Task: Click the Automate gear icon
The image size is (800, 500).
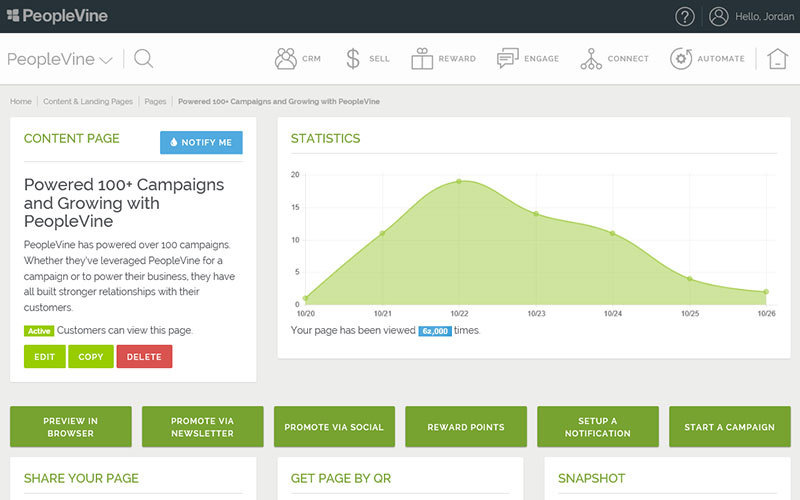Action: pos(681,59)
